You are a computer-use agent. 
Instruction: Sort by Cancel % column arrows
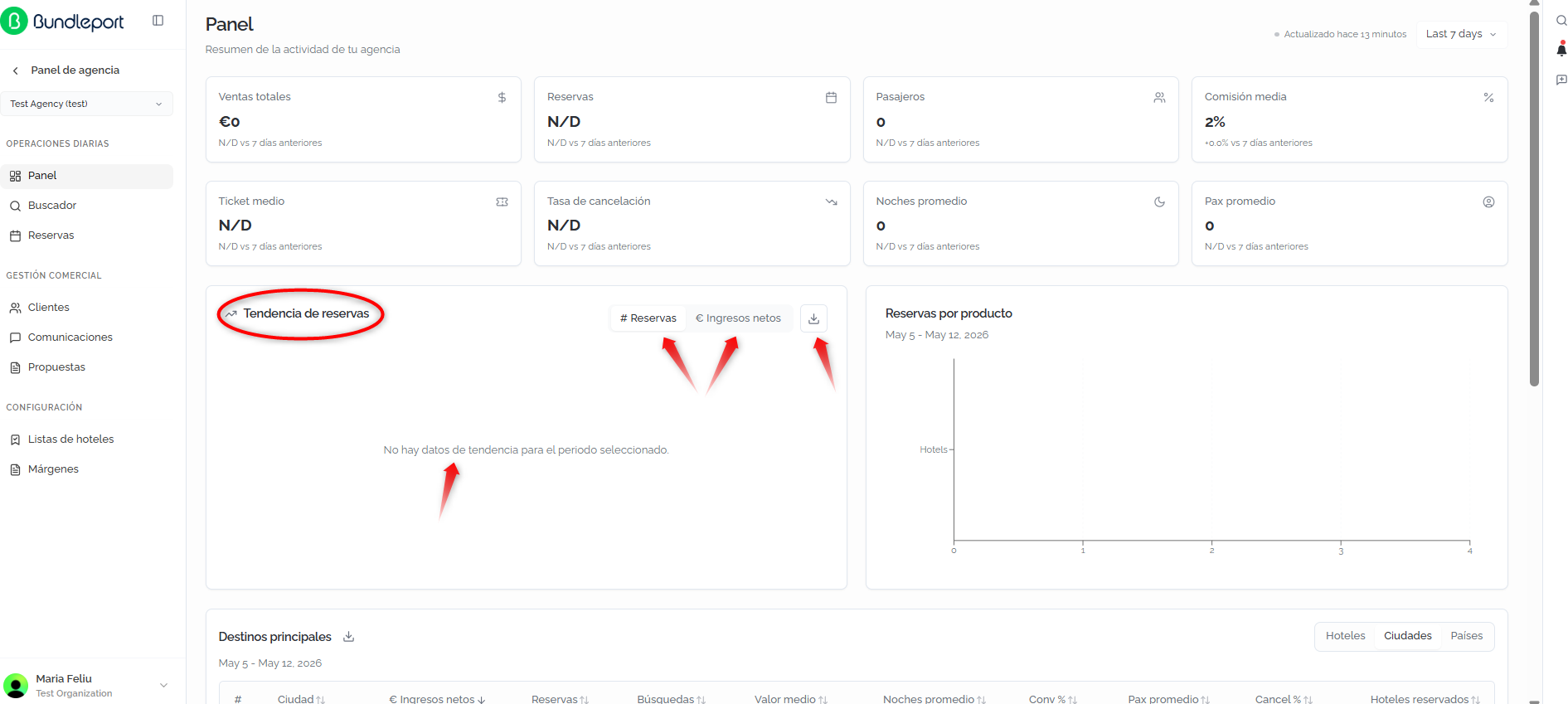(x=1308, y=700)
